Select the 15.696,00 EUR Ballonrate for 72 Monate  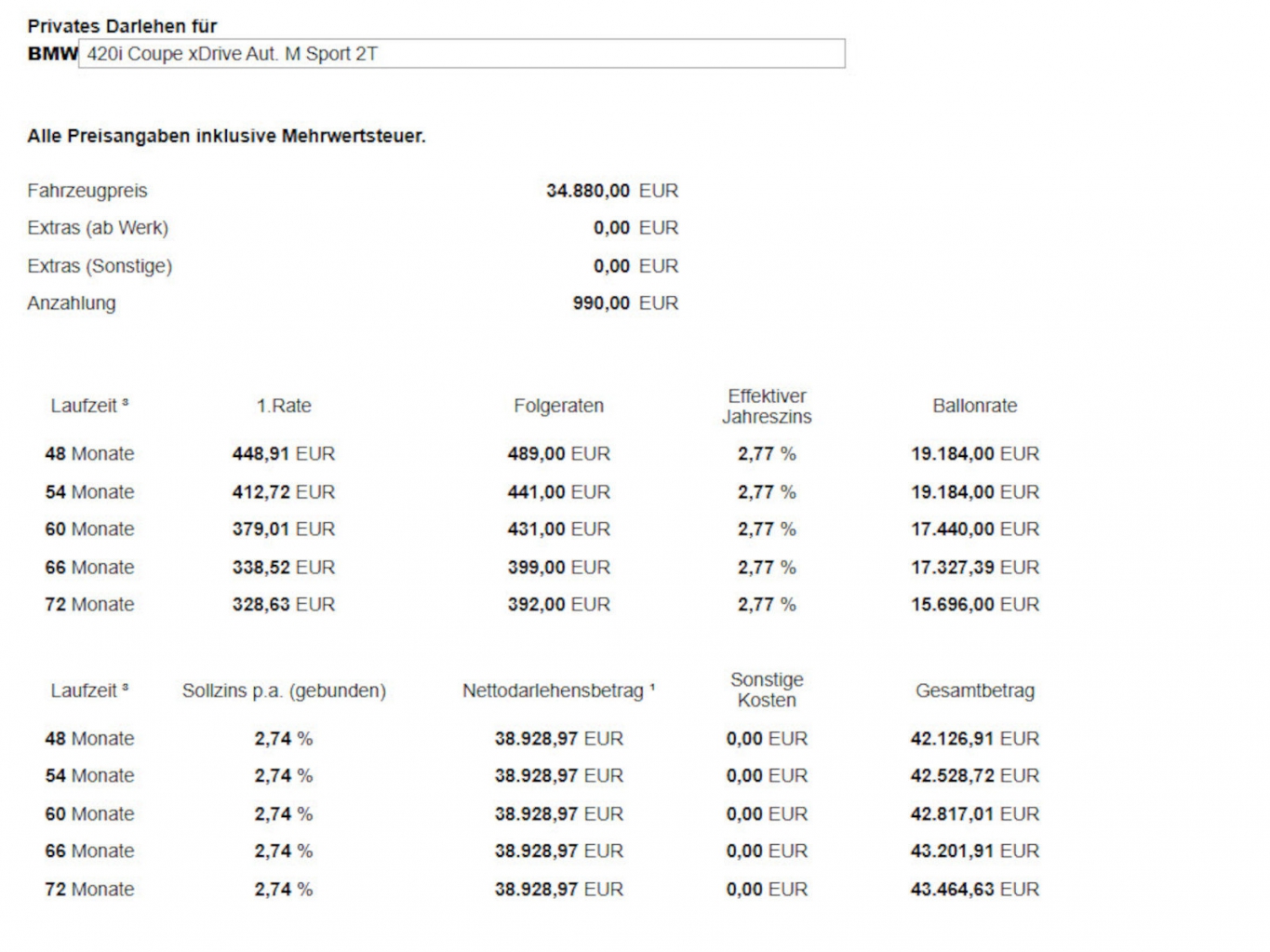click(x=974, y=605)
